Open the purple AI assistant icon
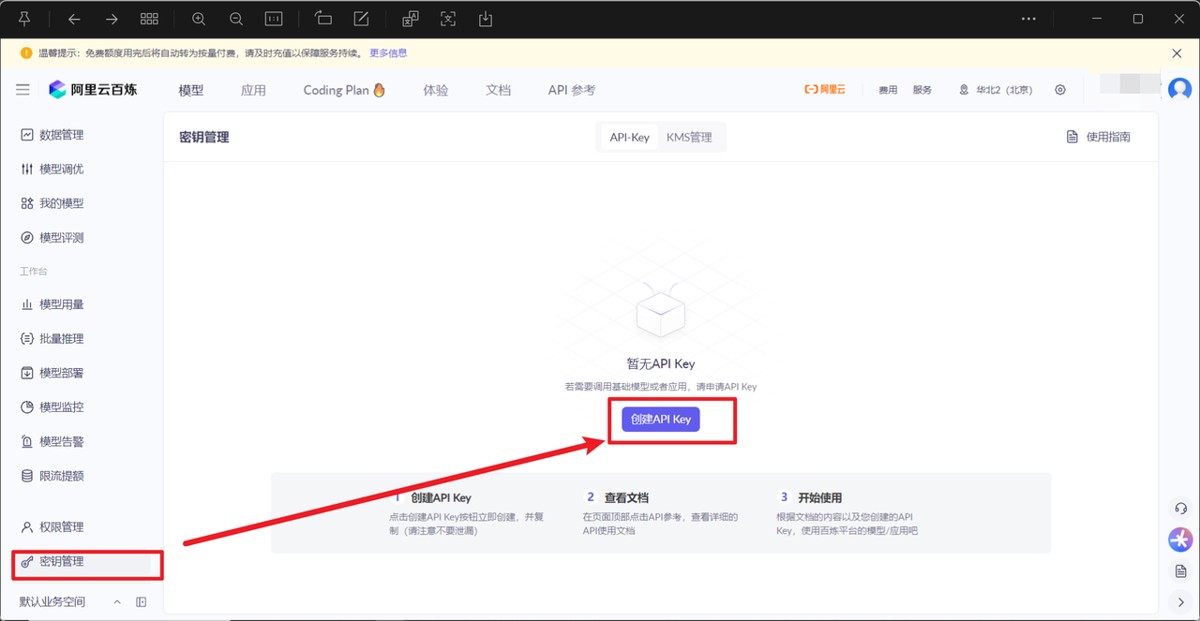This screenshot has width=1200, height=621. coord(1180,539)
